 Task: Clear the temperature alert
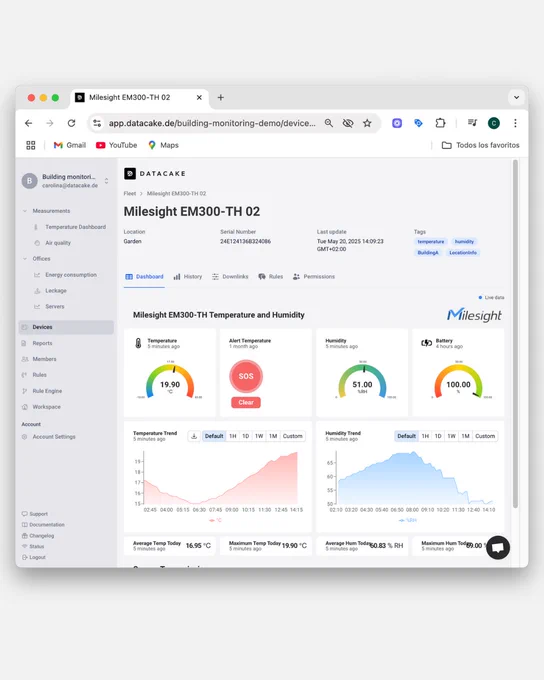coord(246,402)
